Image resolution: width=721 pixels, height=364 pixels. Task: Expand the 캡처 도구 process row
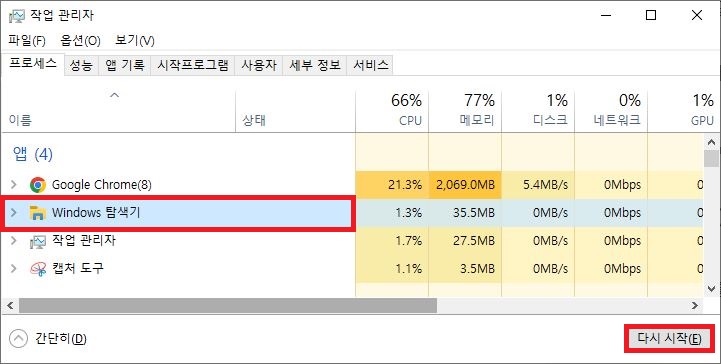click(x=14, y=268)
